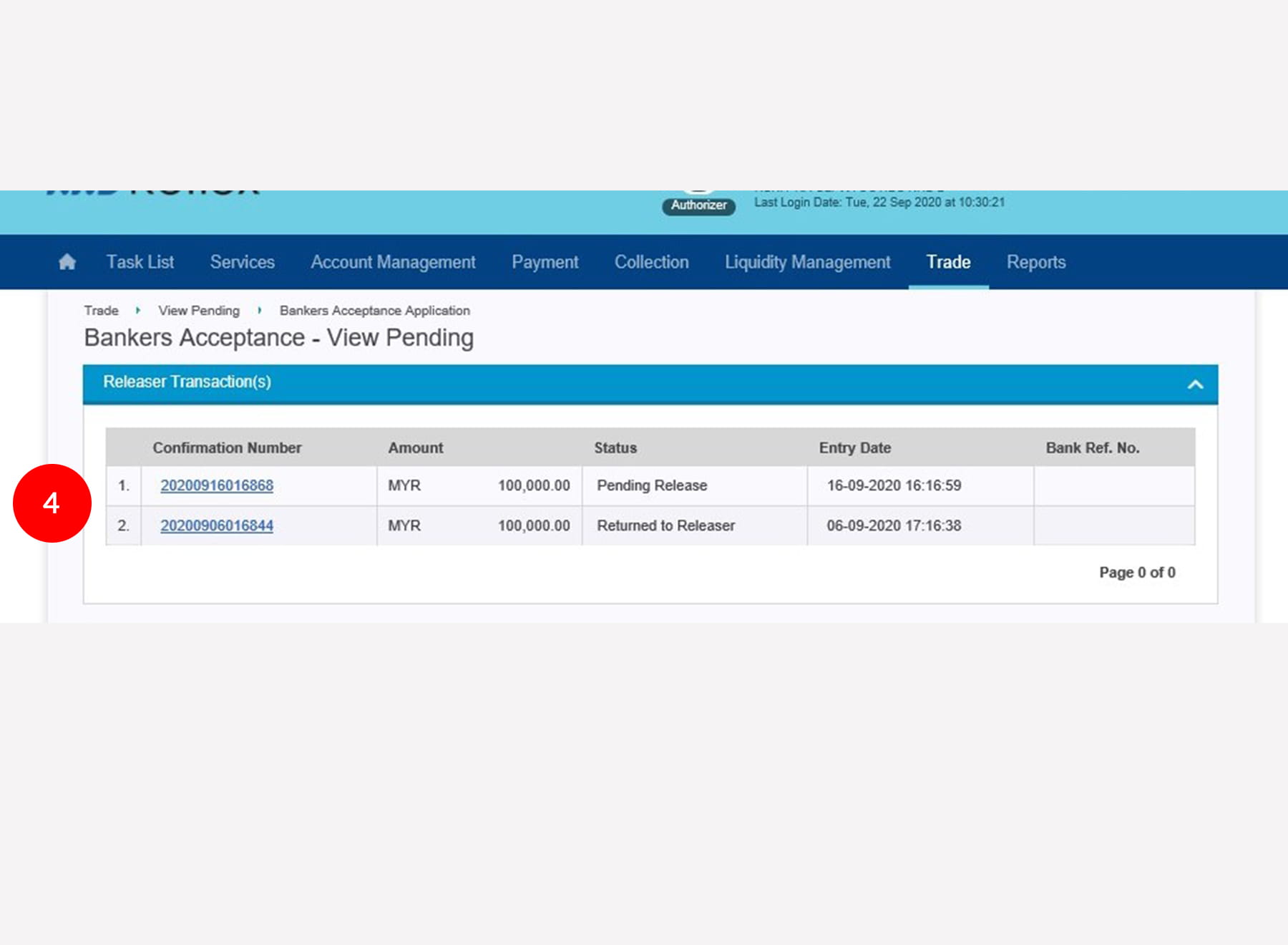
Task: Open the Task List menu
Action: [140, 262]
